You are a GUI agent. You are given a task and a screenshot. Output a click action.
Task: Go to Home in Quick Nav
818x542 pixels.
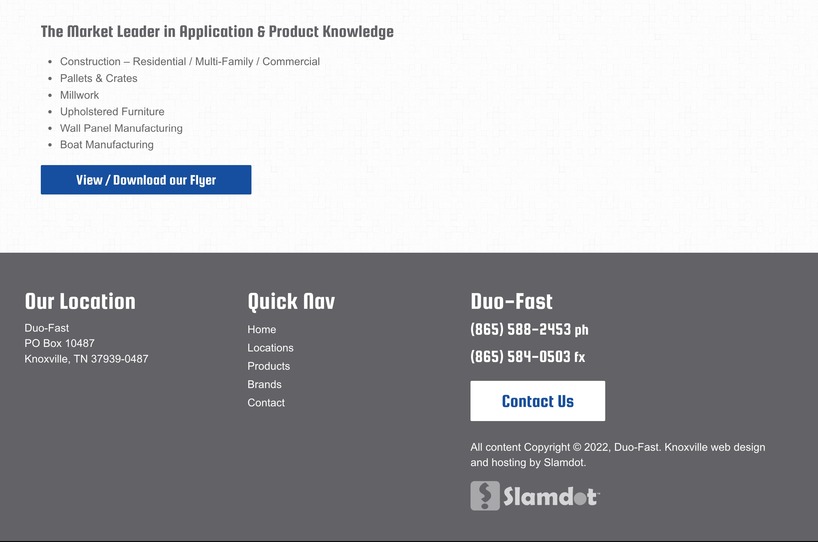coord(262,330)
